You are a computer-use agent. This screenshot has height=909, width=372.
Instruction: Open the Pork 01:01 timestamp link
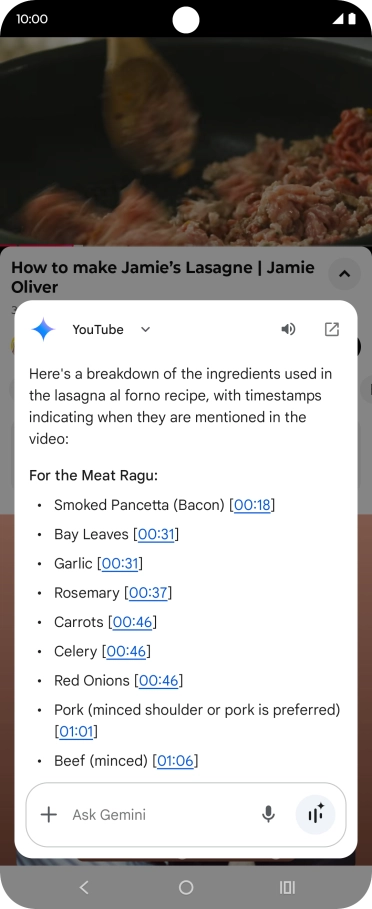pyautogui.click(x=76, y=732)
